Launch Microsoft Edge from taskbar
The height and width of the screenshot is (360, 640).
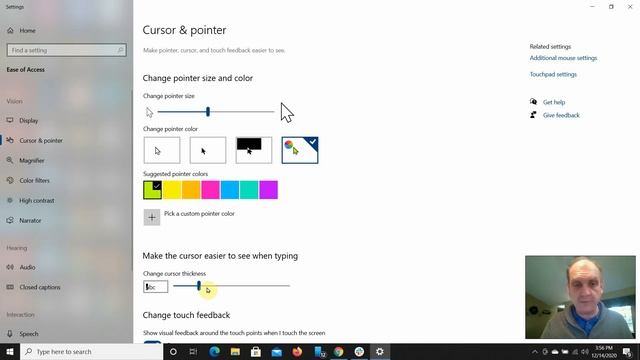214,351
